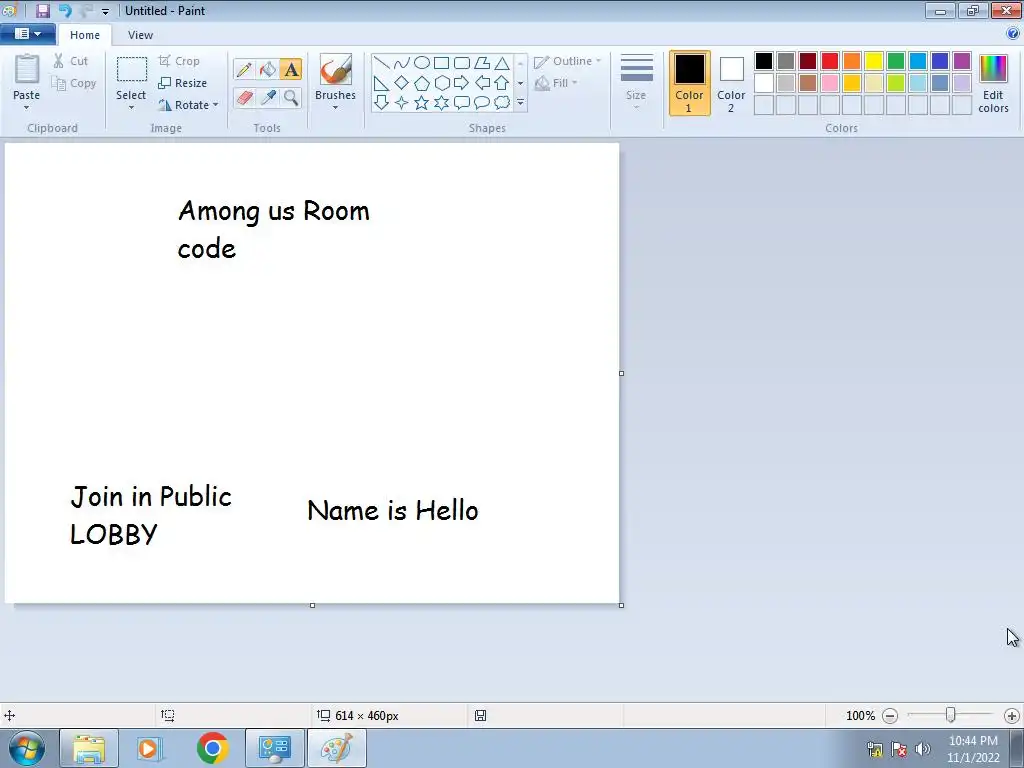Switch to the Home tab
This screenshot has height=768, width=1024.
point(85,35)
